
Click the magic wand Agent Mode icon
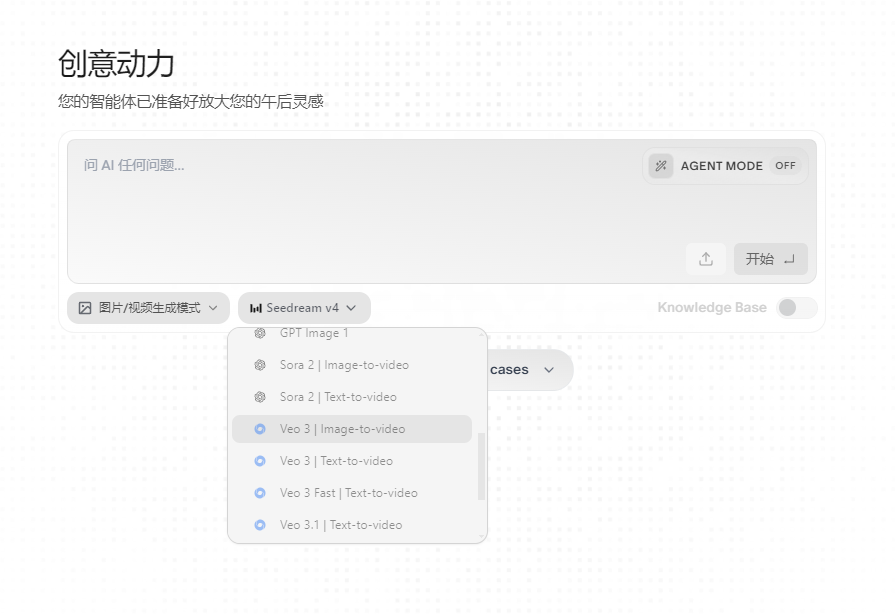pyautogui.click(x=661, y=166)
